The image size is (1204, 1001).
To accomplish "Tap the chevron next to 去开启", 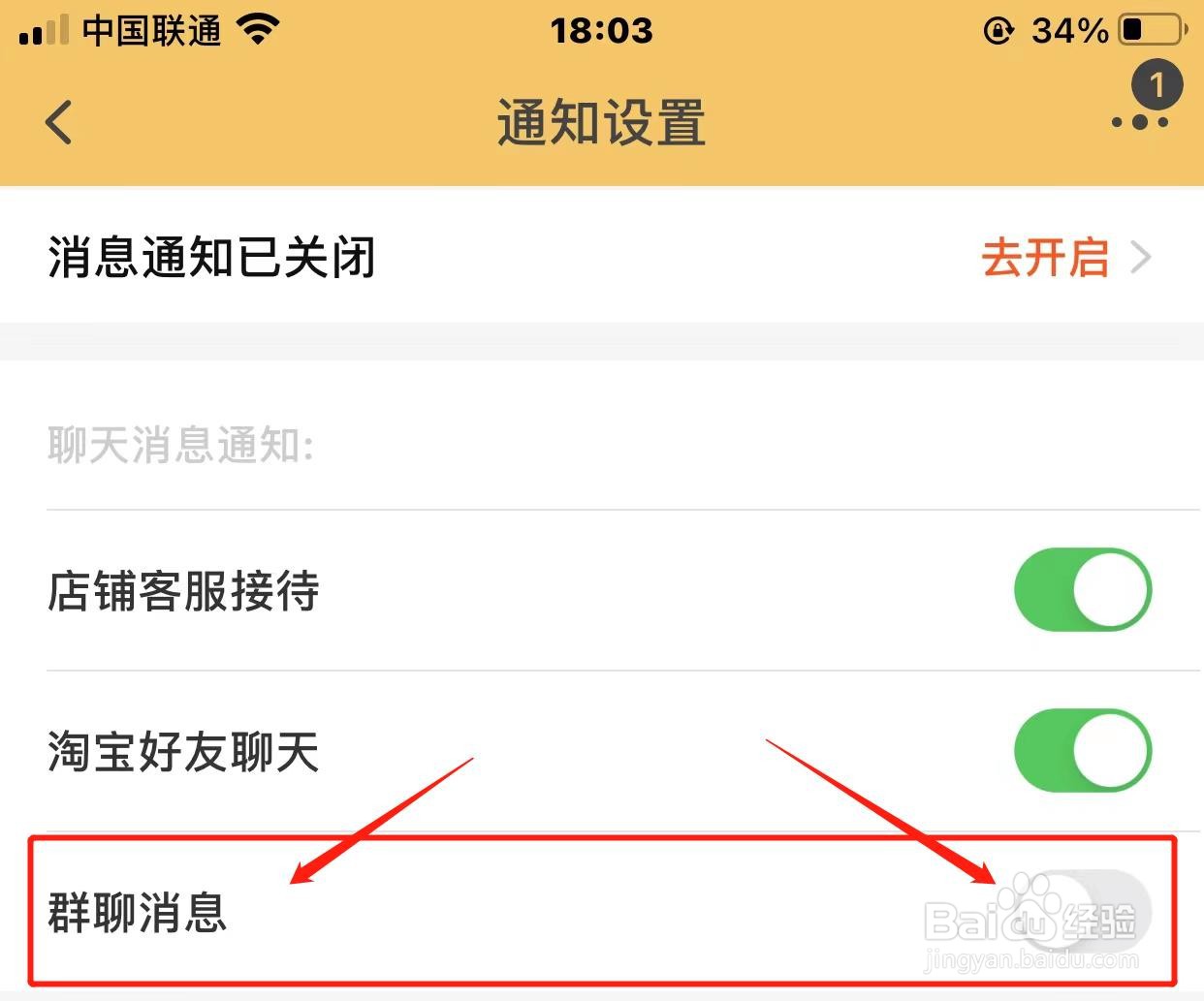I will 1141,258.
